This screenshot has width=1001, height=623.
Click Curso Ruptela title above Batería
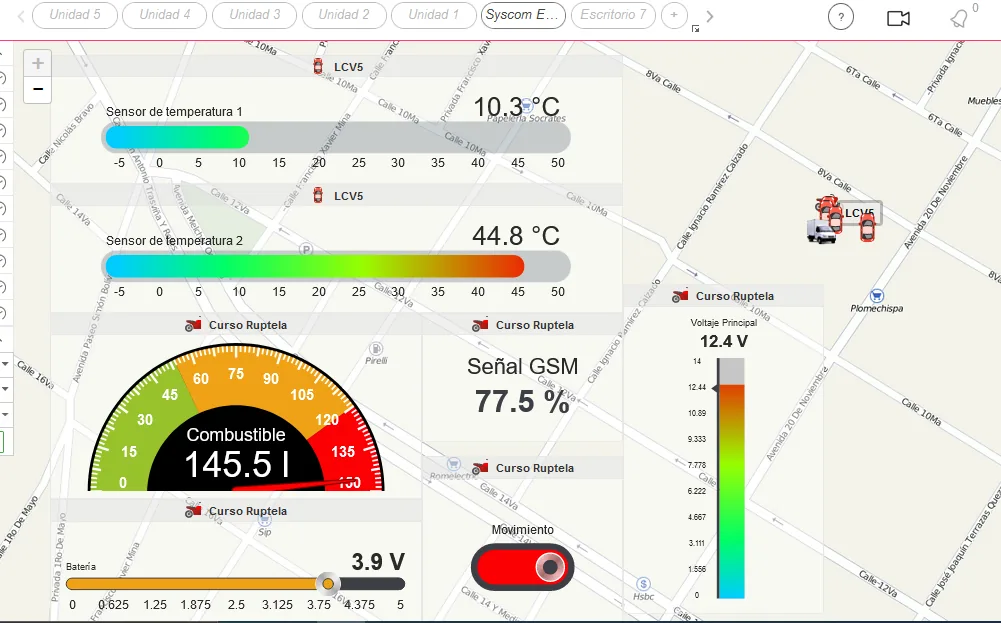pyautogui.click(x=248, y=511)
